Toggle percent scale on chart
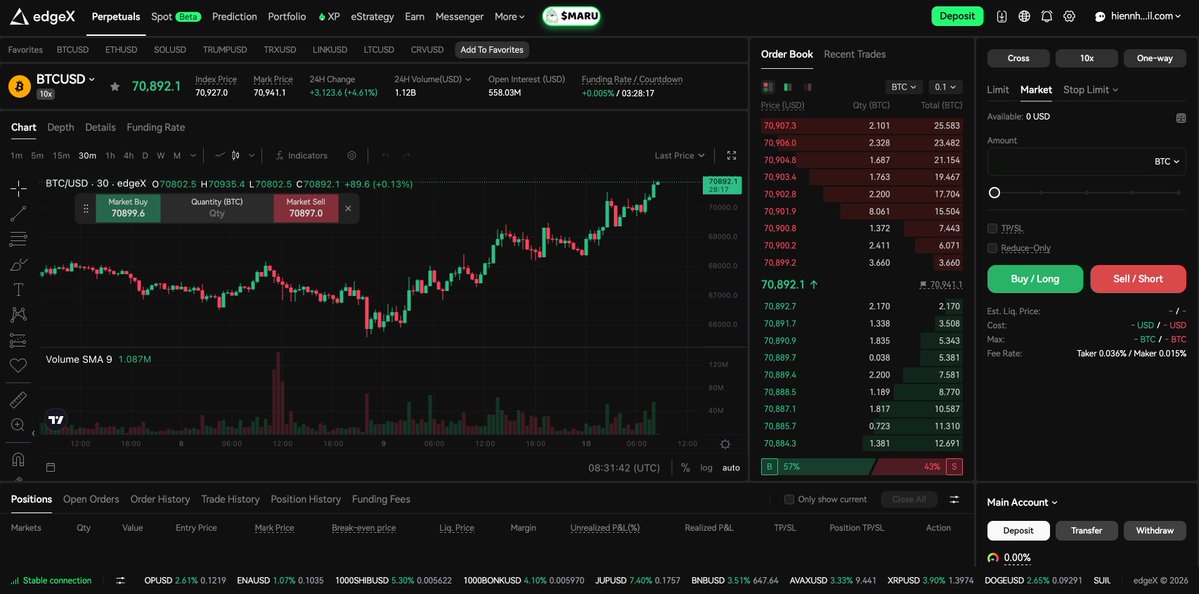 [x=685, y=468]
